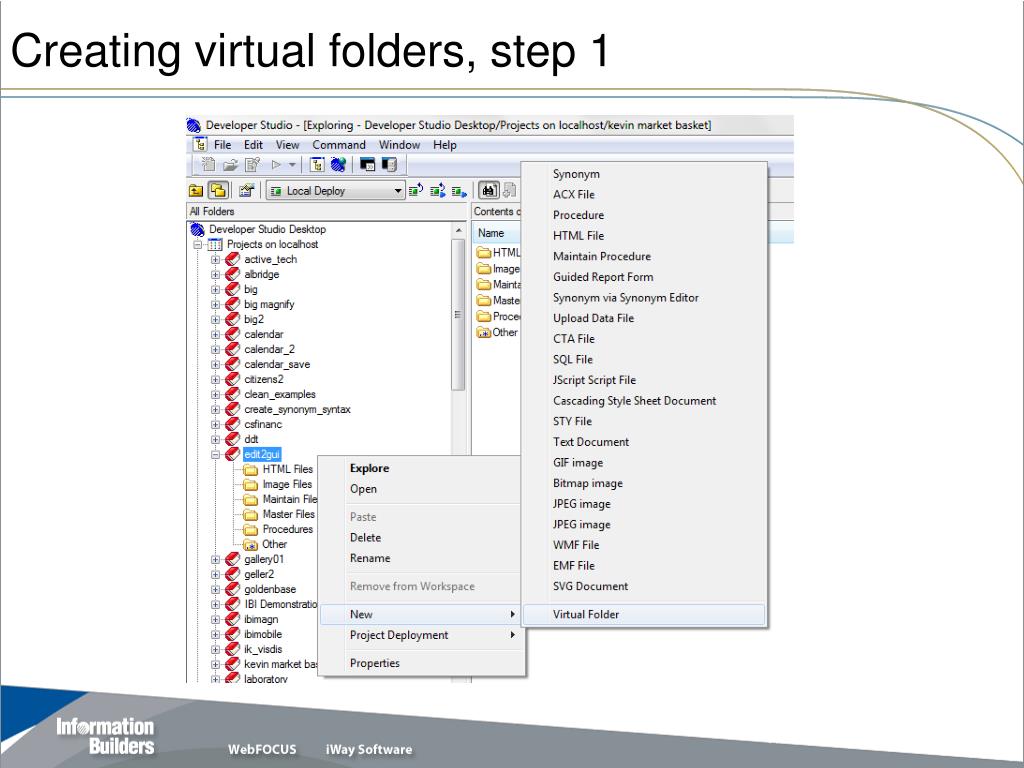Open the Run dropdown arrow beside play
The height and width of the screenshot is (768, 1024).
[292, 165]
